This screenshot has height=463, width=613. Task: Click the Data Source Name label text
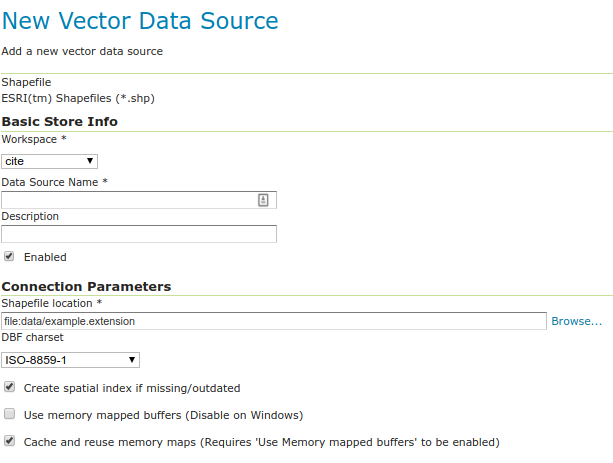[x=54, y=181]
